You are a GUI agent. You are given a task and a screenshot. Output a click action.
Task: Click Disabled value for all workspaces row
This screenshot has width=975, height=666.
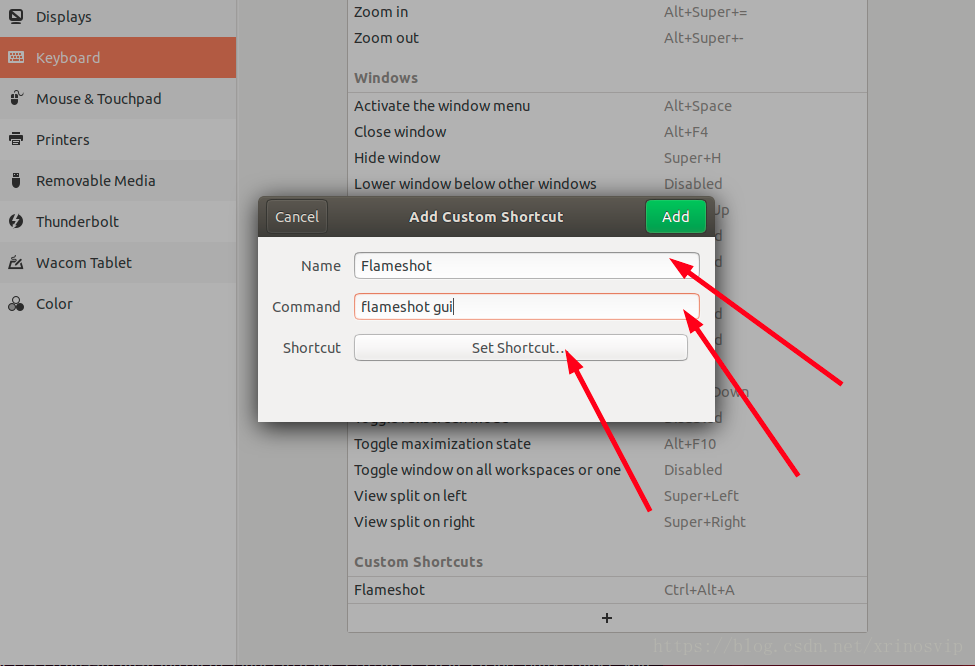point(693,470)
